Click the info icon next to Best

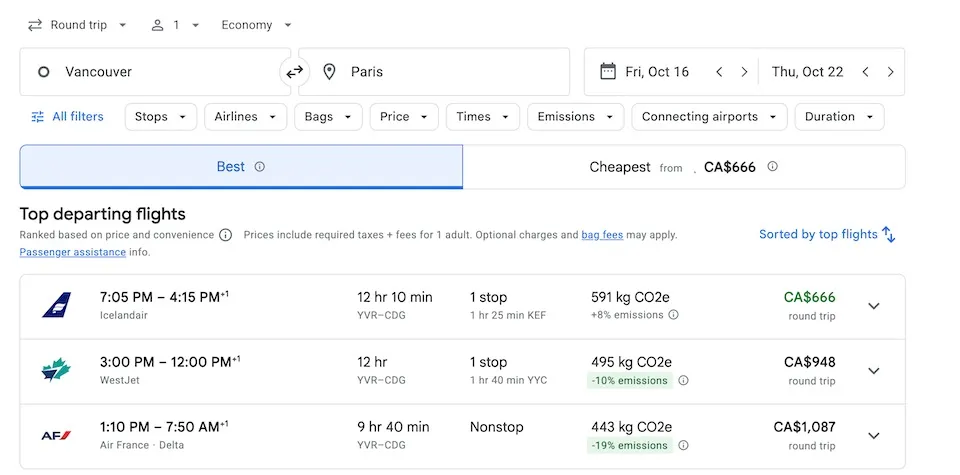point(260,166)
